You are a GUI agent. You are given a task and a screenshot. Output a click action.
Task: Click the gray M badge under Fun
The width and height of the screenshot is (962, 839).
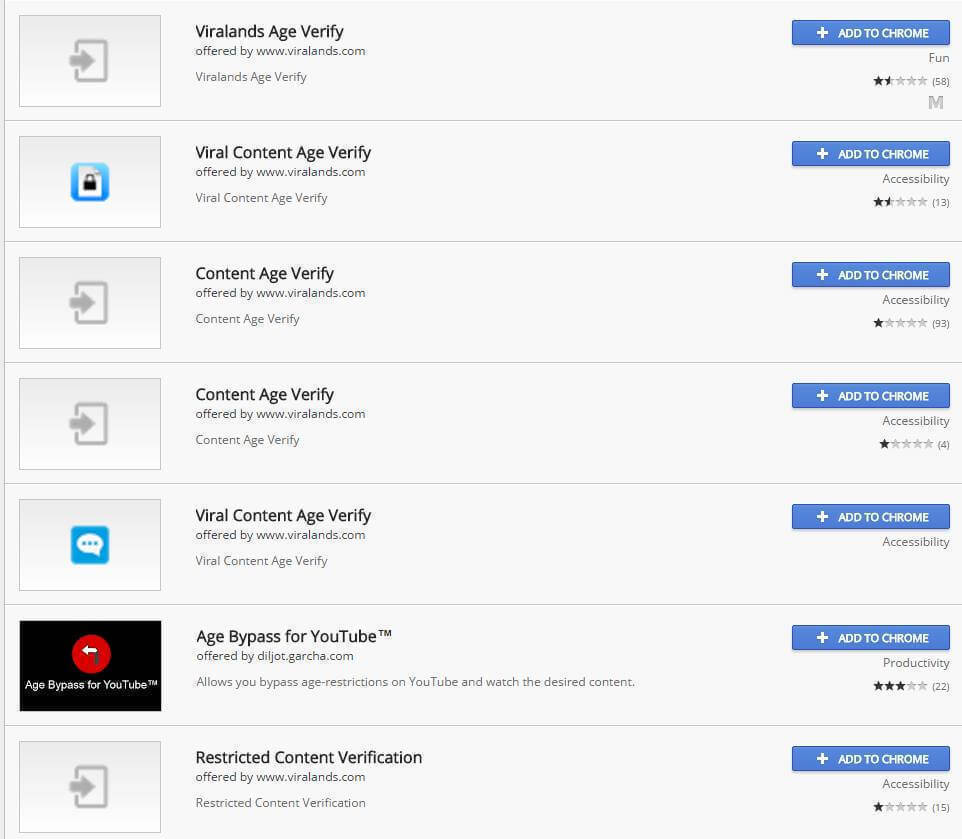point(936,102)
